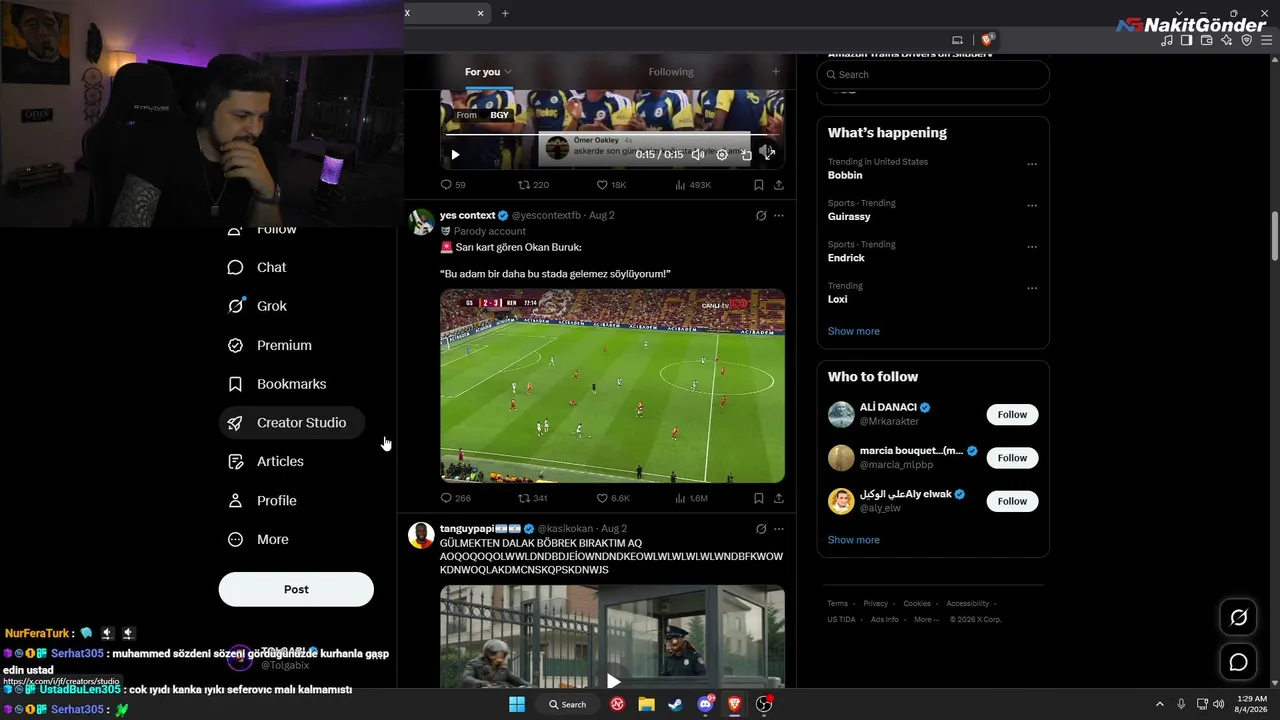Open the Privacy footer link
This screenshot has height=720, width=1280.
tap(876, 604)
